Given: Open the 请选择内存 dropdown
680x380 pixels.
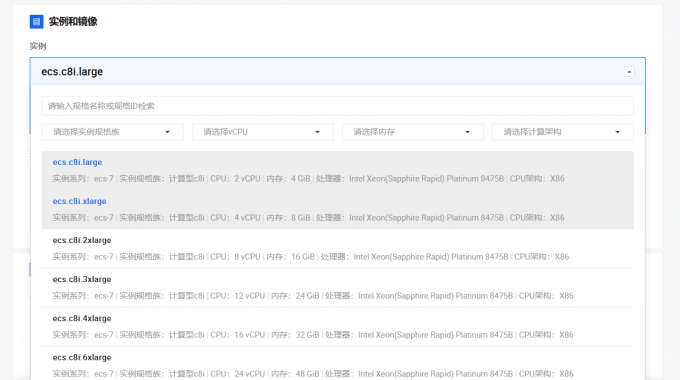Looking at the screenshot, I should click(x=413, y=132).
